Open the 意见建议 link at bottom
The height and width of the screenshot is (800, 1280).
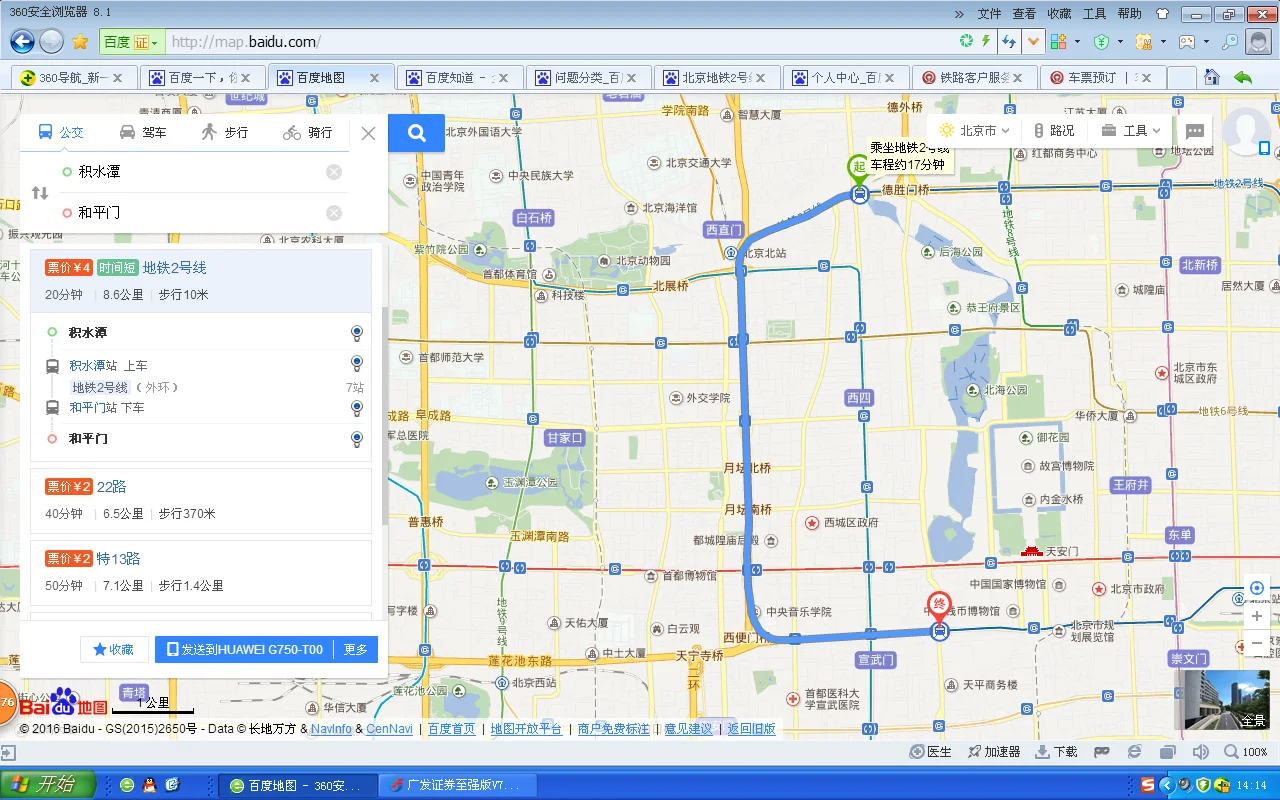[x=687, y=728]
